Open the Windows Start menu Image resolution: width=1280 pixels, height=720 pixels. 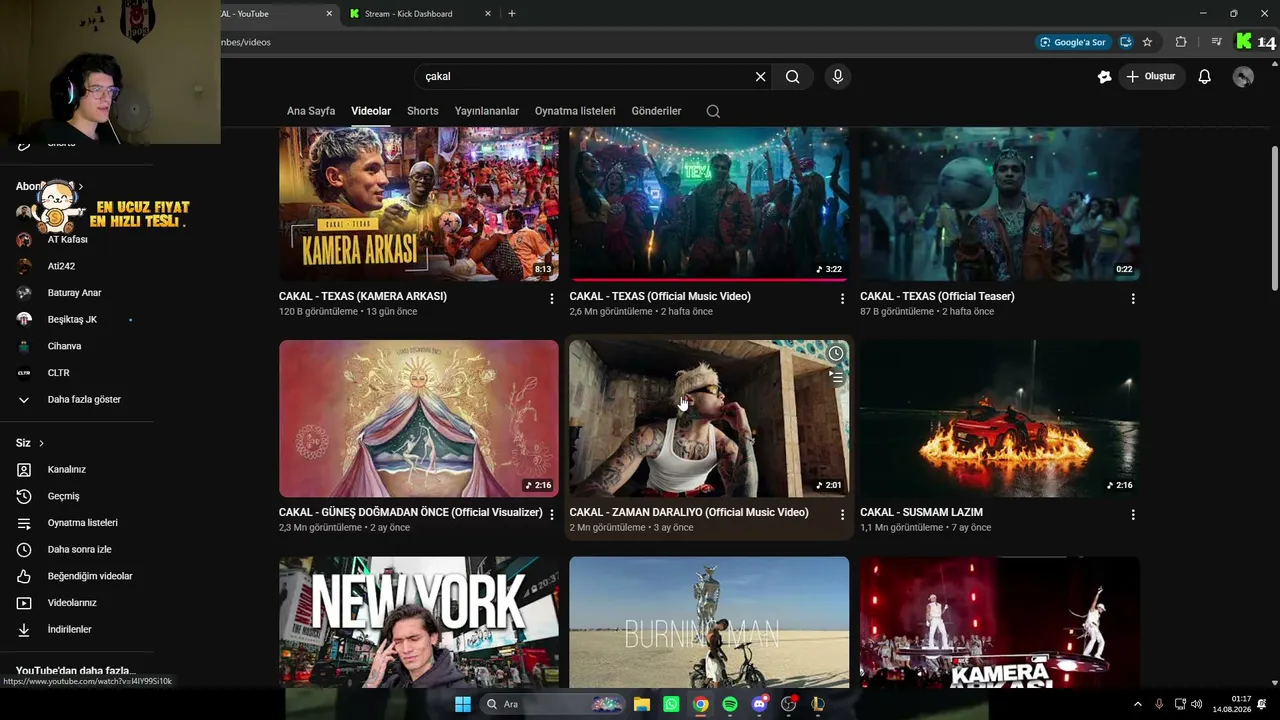click(463, 704)
